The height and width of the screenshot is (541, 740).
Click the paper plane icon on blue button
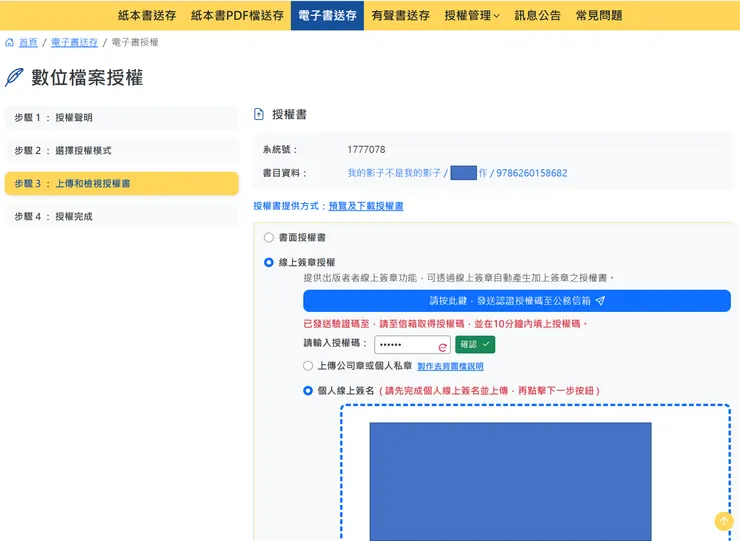coord(600,301)
